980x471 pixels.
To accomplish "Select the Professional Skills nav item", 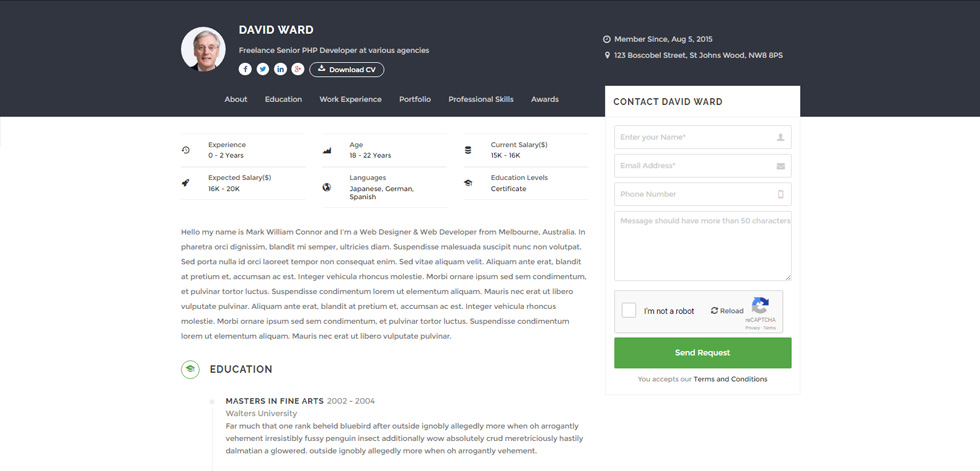I will pyautogui.click(x=481, y=99).
